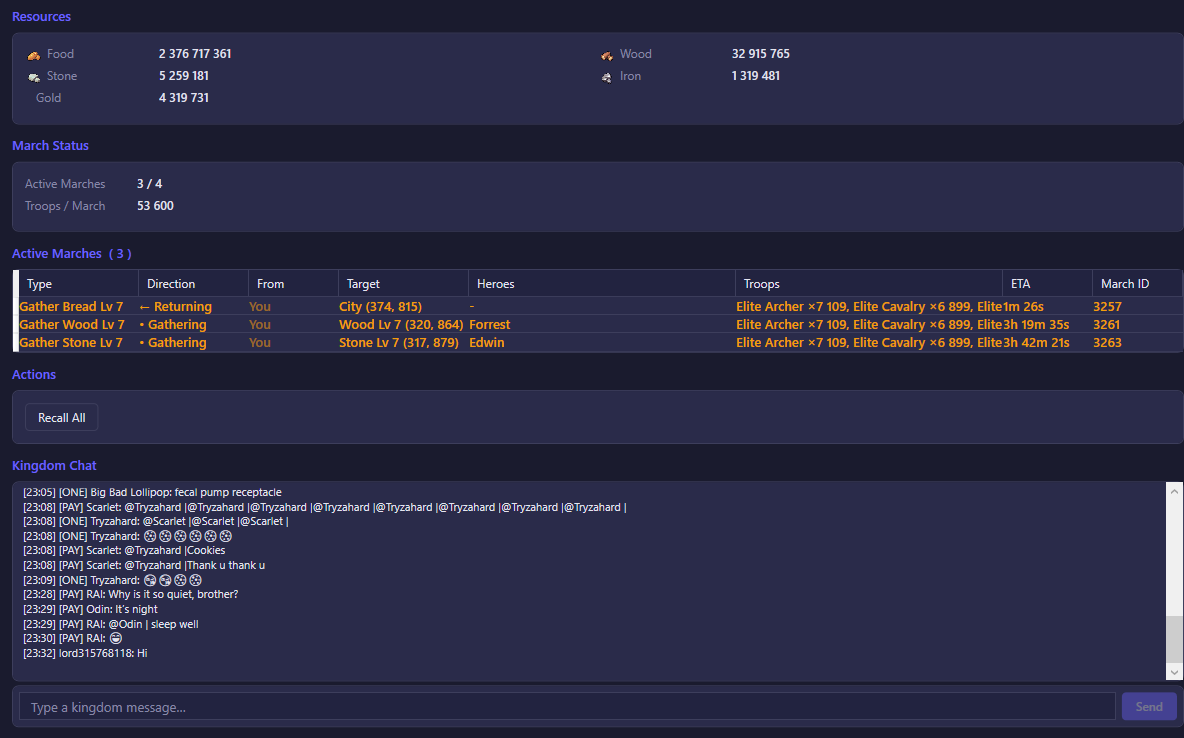Click the Heroes column header
The width and height of the screenshot is (1184, 738).
[602, 284]
